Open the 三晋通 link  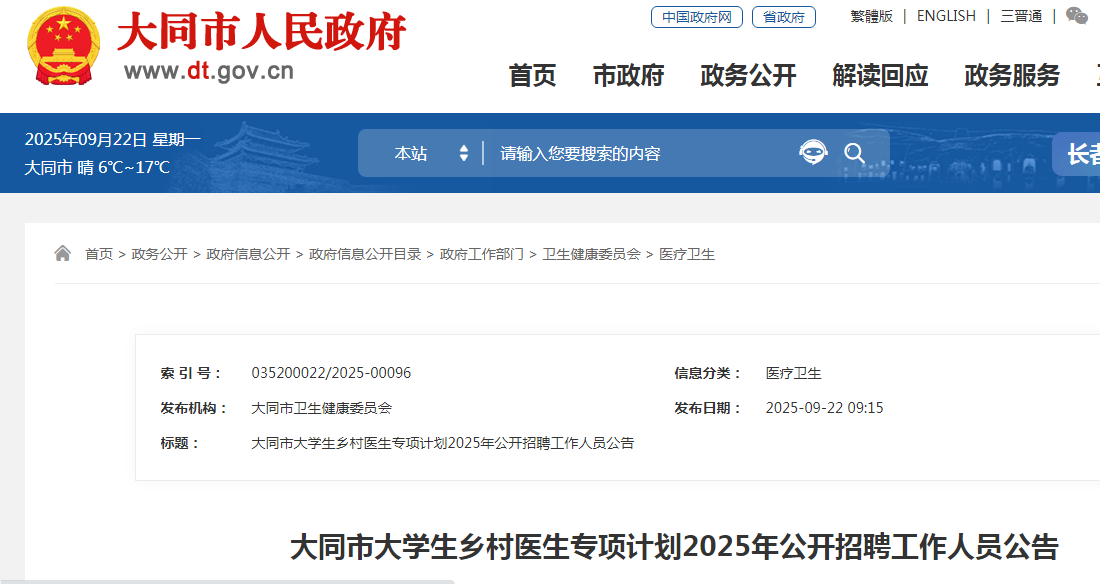(x=1021, y=16)
